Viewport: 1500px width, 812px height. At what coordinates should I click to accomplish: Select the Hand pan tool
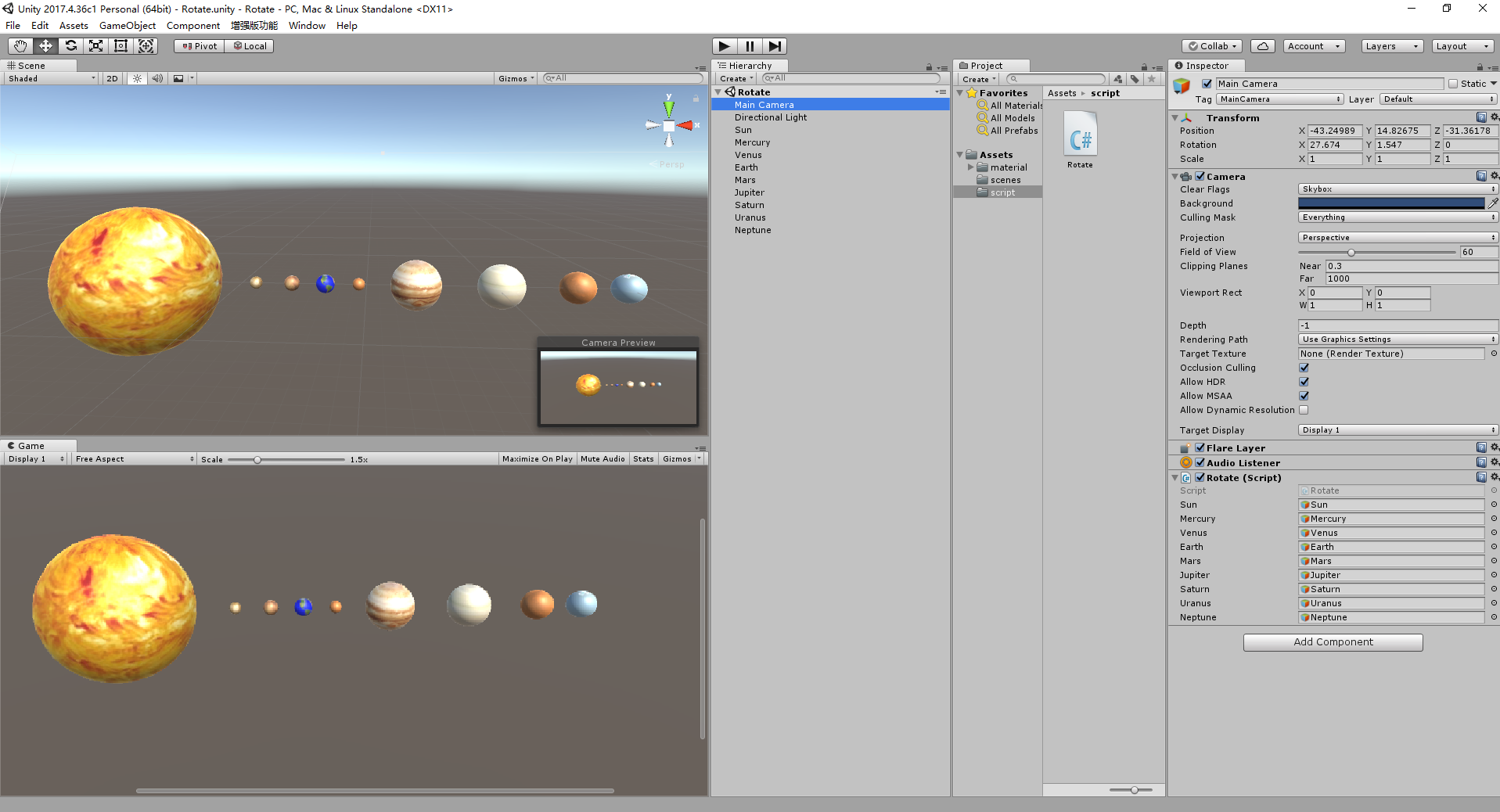click(x=20, y=46)
